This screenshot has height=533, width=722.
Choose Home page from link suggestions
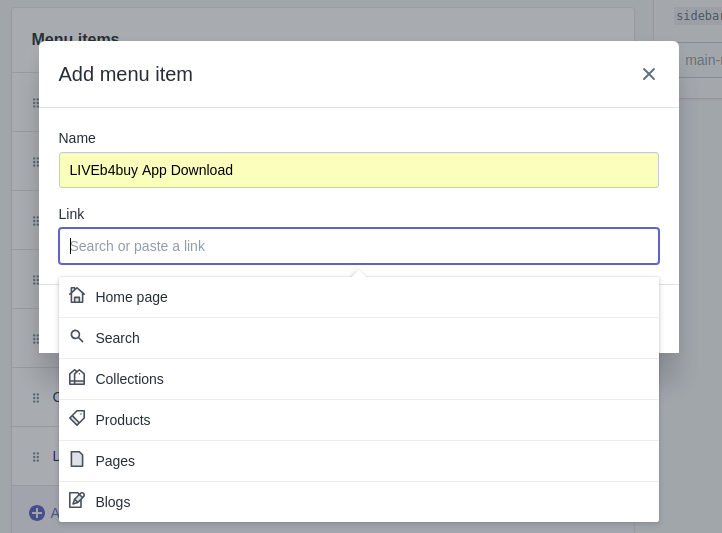(359, 297)
